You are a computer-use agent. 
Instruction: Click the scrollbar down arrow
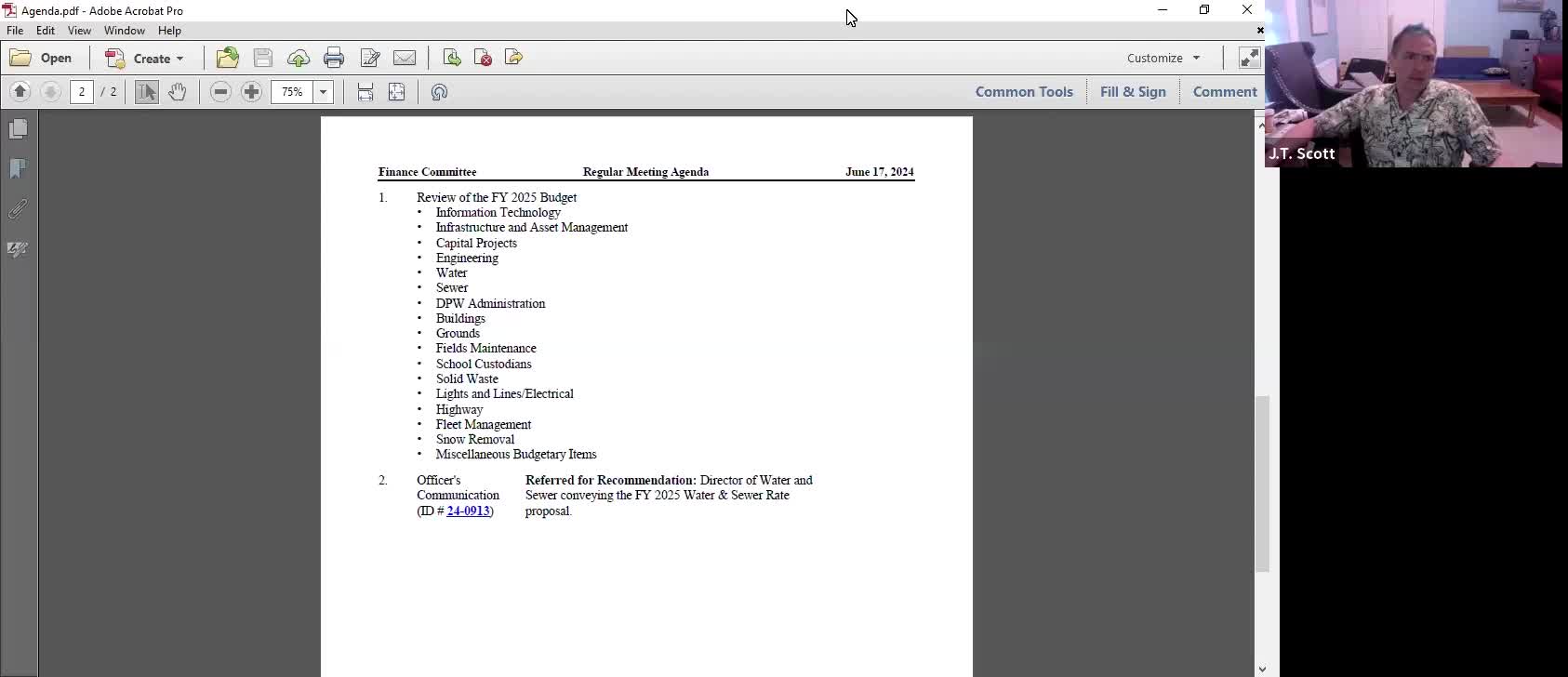click(x=1262, y=669)
